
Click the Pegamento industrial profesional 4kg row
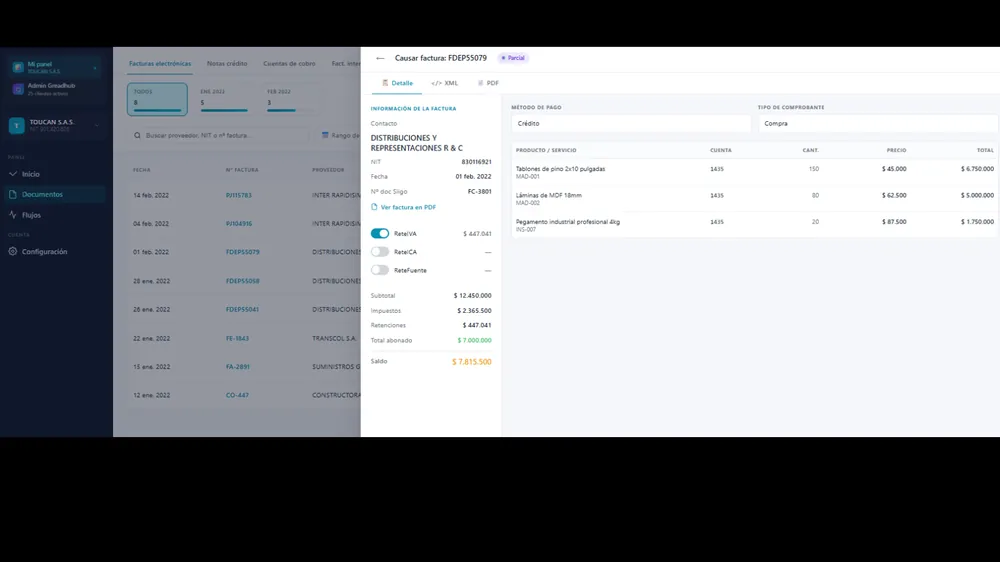pos(754,225)
